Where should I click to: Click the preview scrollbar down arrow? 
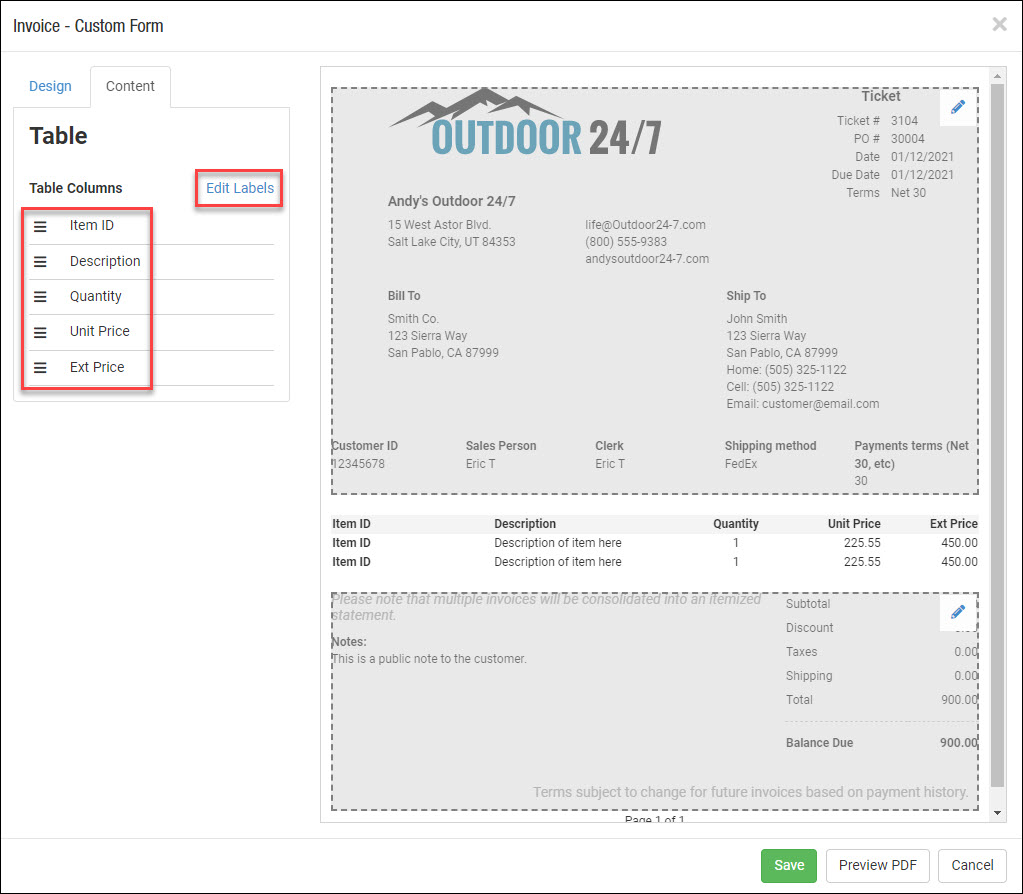(997, 813)
